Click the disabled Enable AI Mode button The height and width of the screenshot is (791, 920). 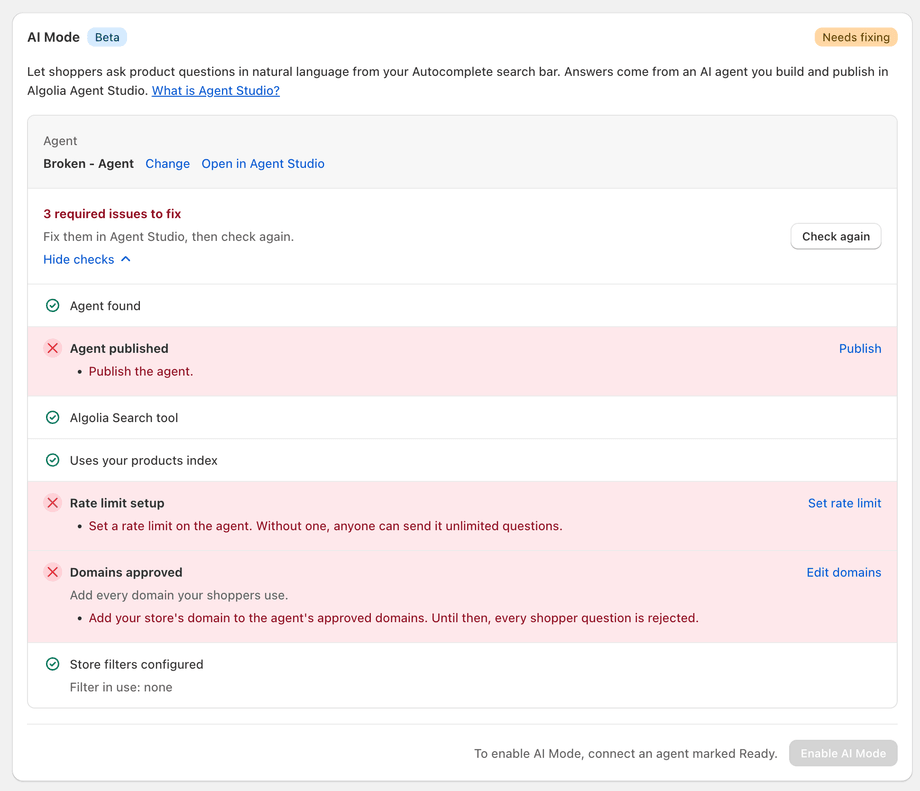pos(843,753)
